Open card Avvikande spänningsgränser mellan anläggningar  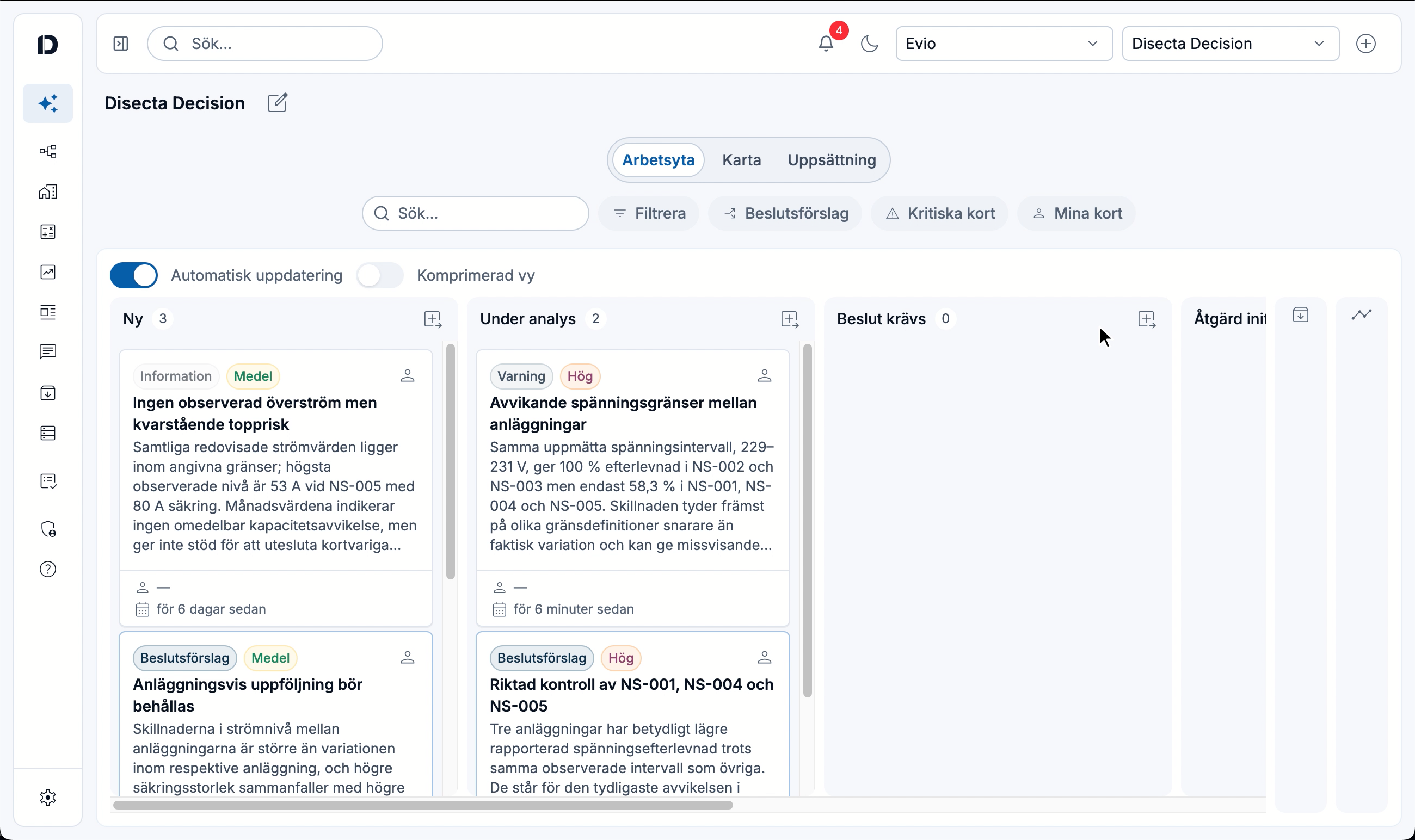coord(633,487)
